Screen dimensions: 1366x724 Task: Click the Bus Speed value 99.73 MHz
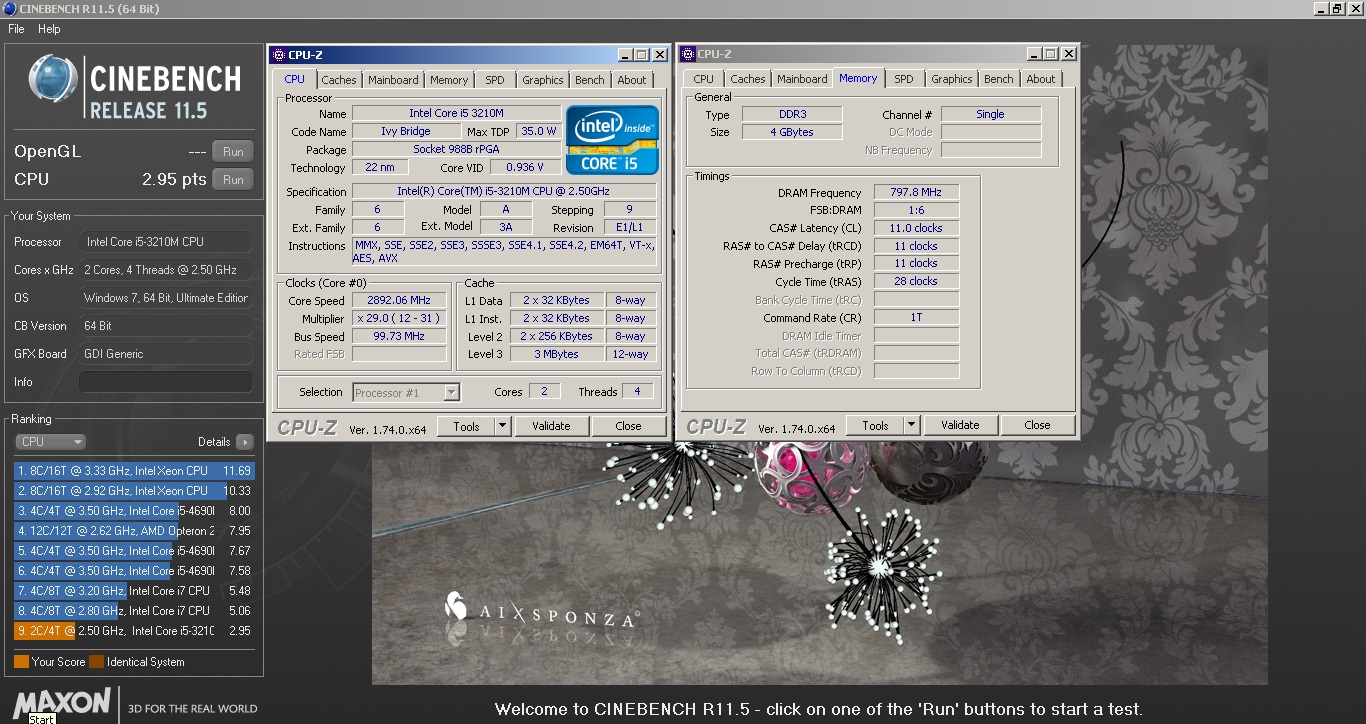coord(399,337)
